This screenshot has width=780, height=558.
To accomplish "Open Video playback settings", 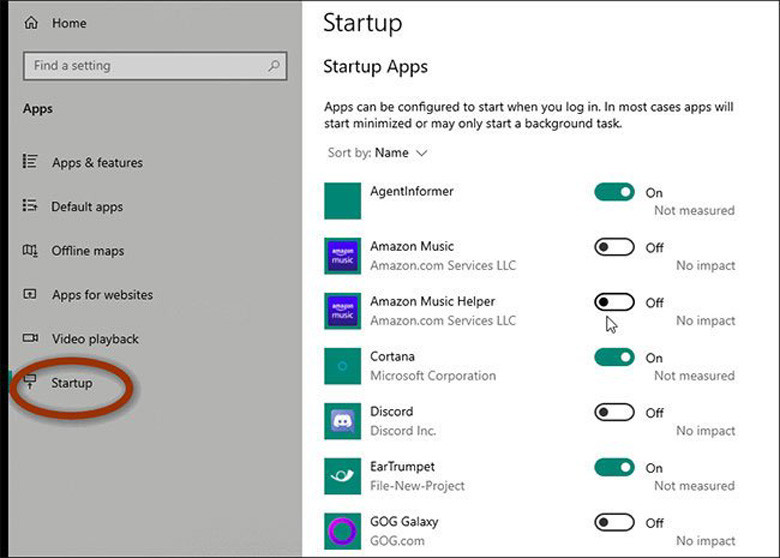I will 95,339.
